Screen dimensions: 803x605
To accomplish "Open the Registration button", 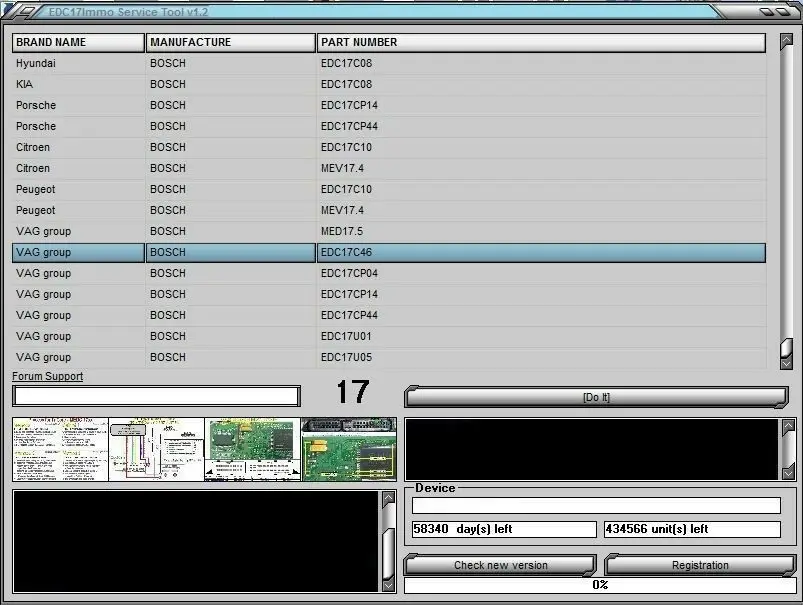I will (x=700, y=565).
